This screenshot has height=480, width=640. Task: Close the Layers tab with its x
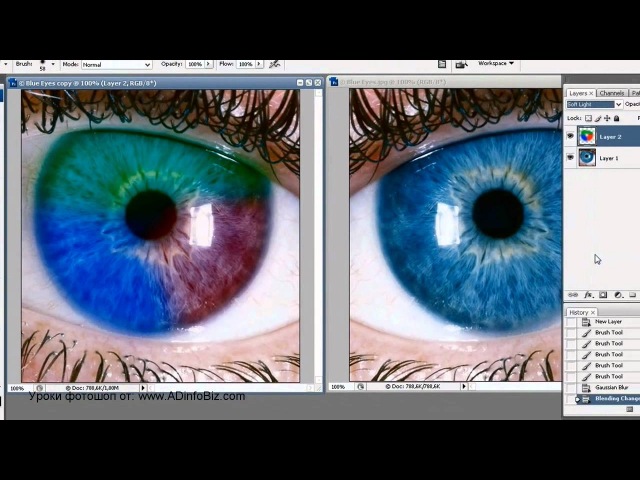[591, 93]
